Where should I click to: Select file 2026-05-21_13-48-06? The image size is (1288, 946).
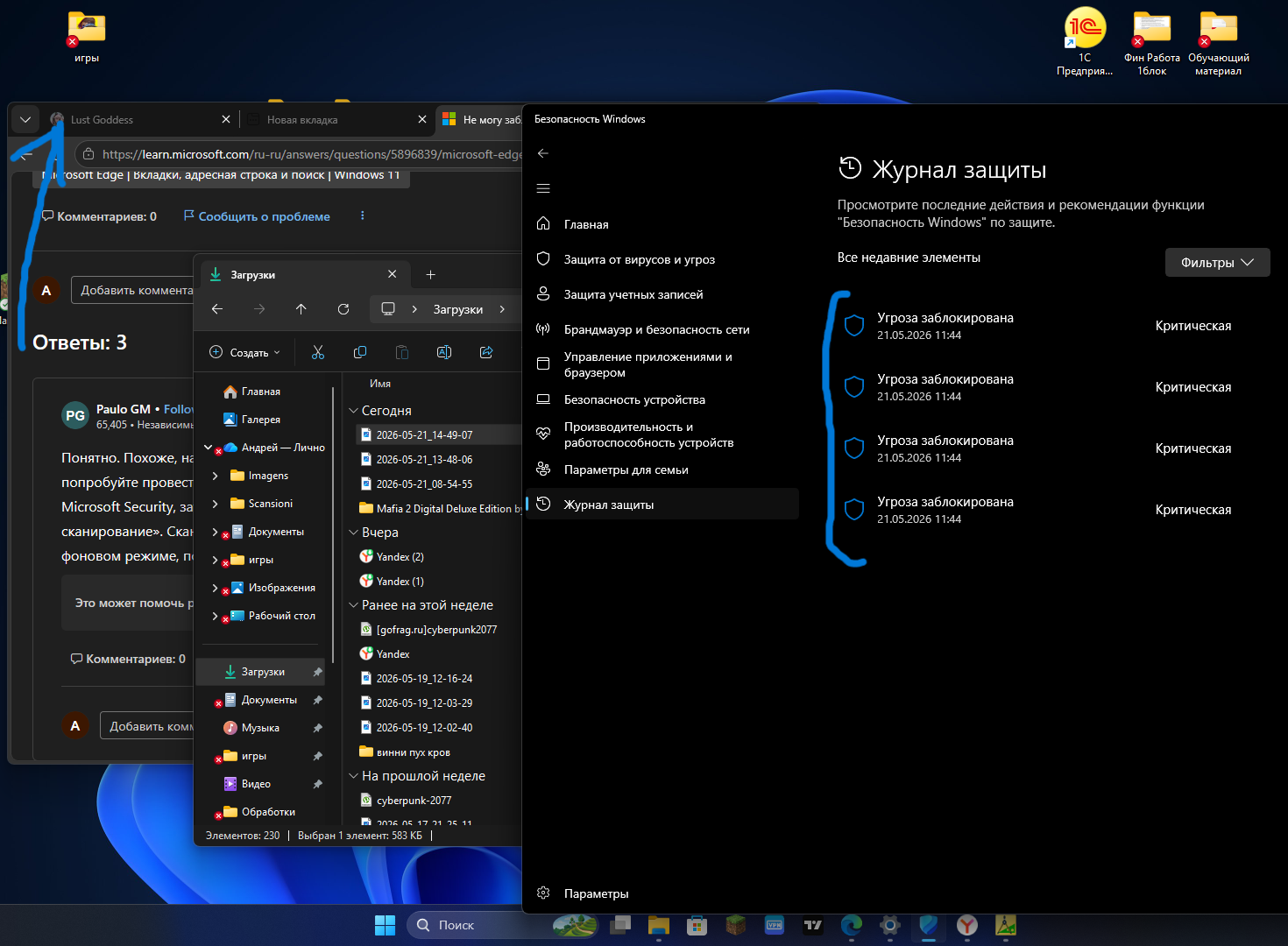pos(424,459)
